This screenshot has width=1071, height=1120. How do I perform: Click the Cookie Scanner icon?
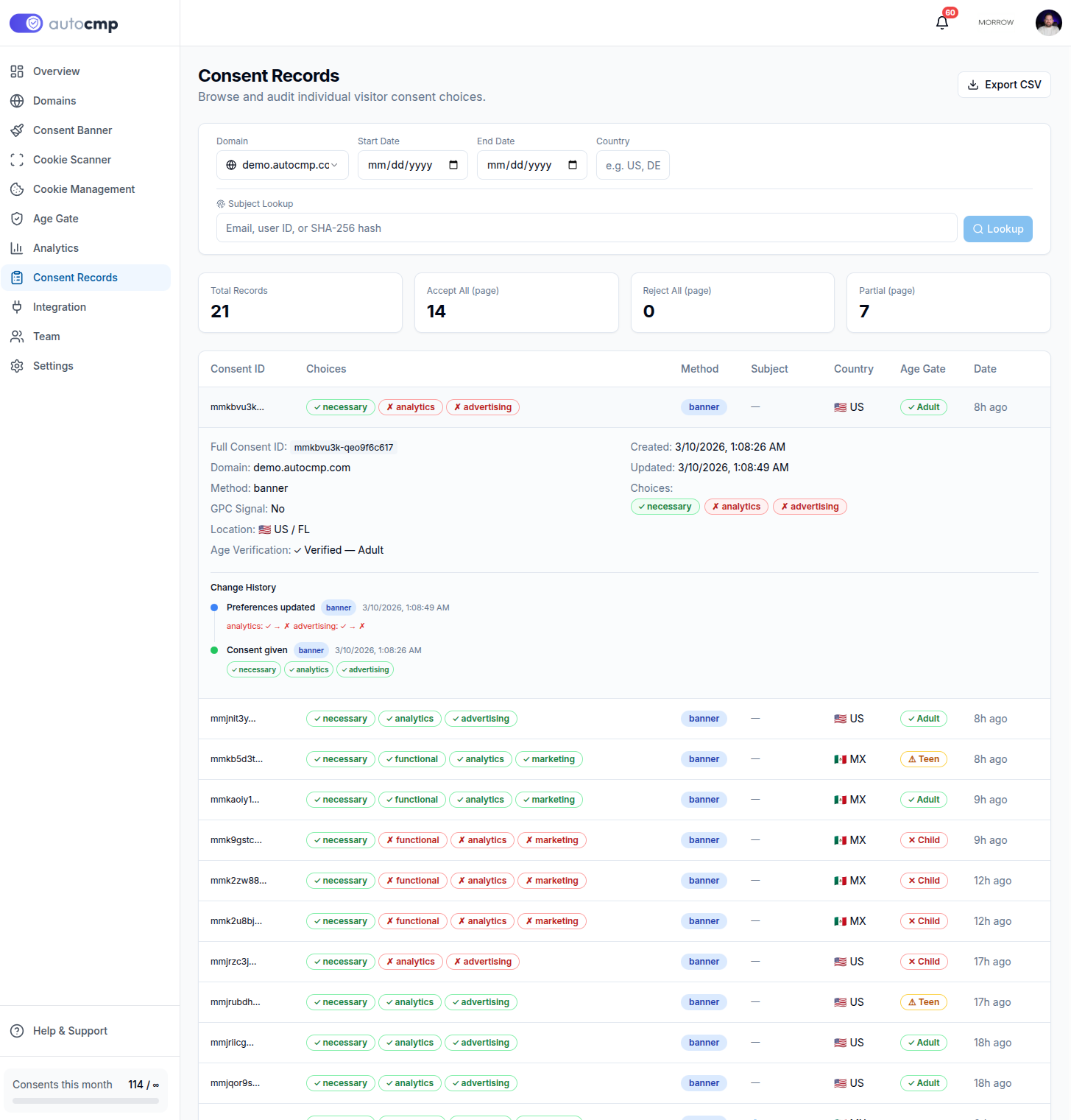tap(17, 160)
